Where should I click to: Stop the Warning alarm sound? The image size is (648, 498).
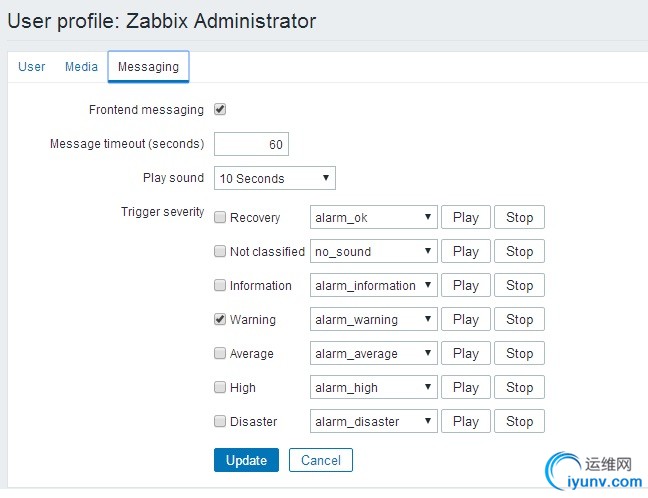520,319
